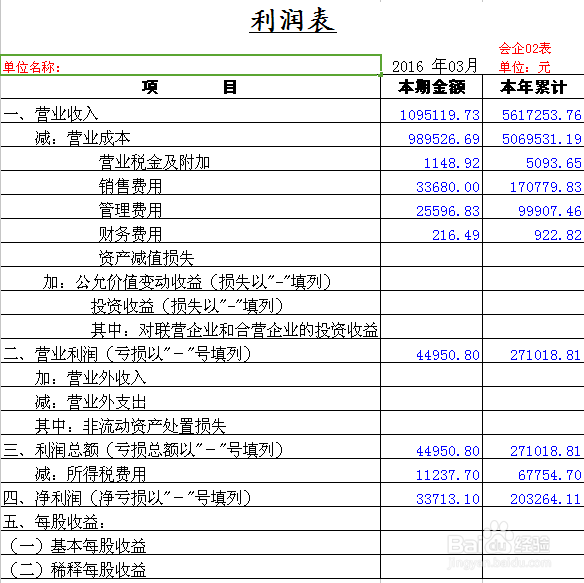The image size is (584, 583).
Task: Click the 资产减值损失 row label
Action: click(146, 258)
